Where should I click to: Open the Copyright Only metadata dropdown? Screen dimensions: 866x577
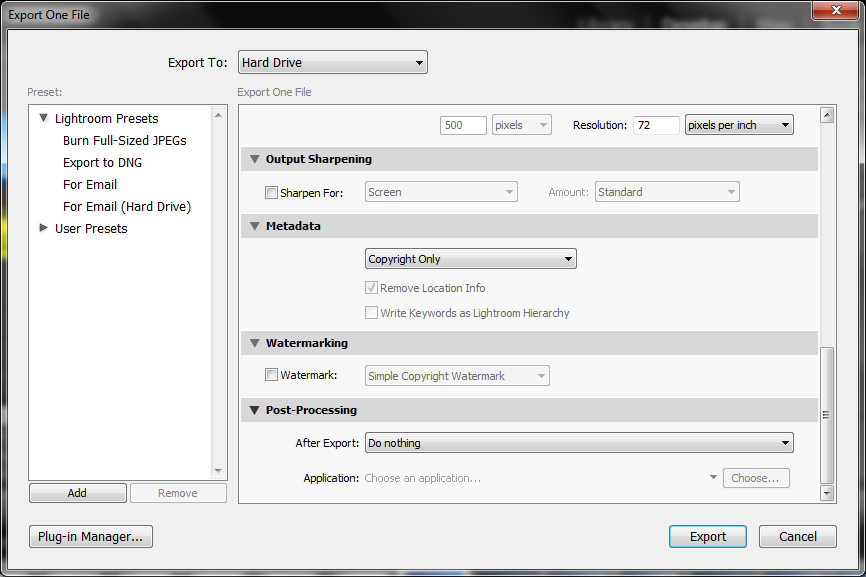click(x=471, y=259)
